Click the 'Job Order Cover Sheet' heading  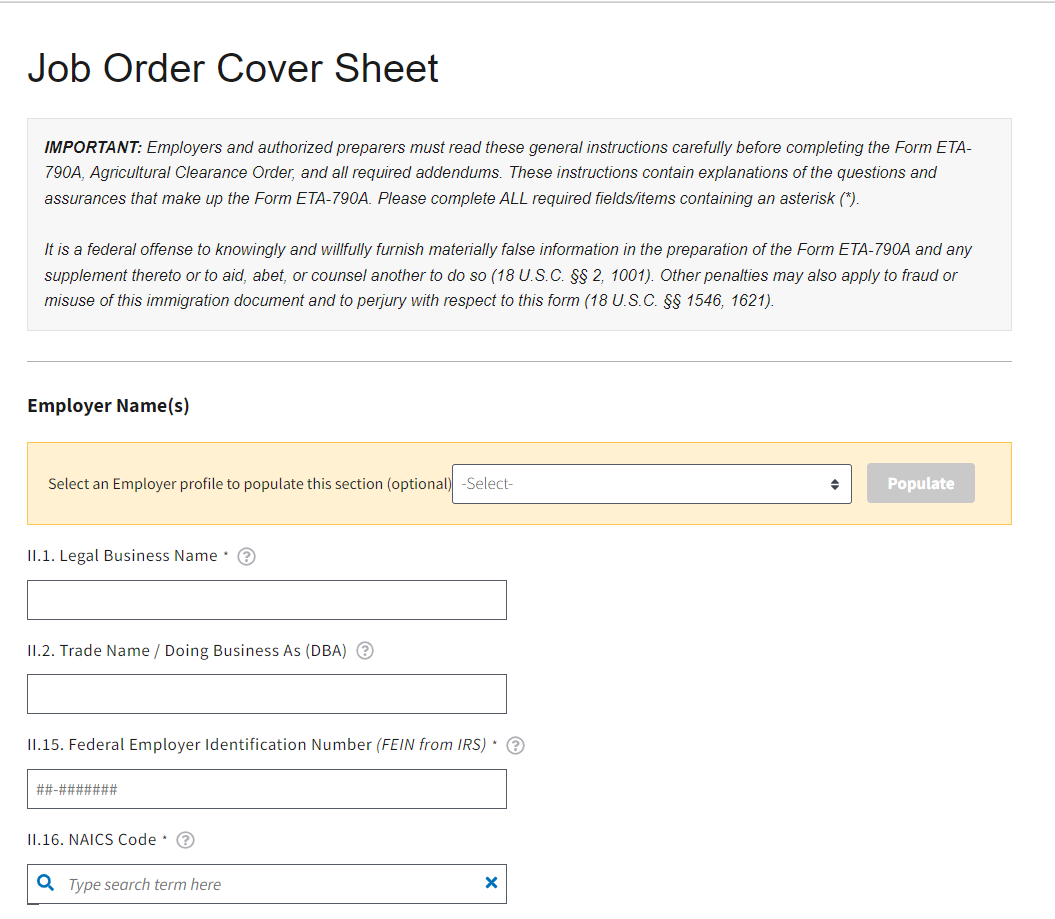pyautogui.click(x=233, y=69)
